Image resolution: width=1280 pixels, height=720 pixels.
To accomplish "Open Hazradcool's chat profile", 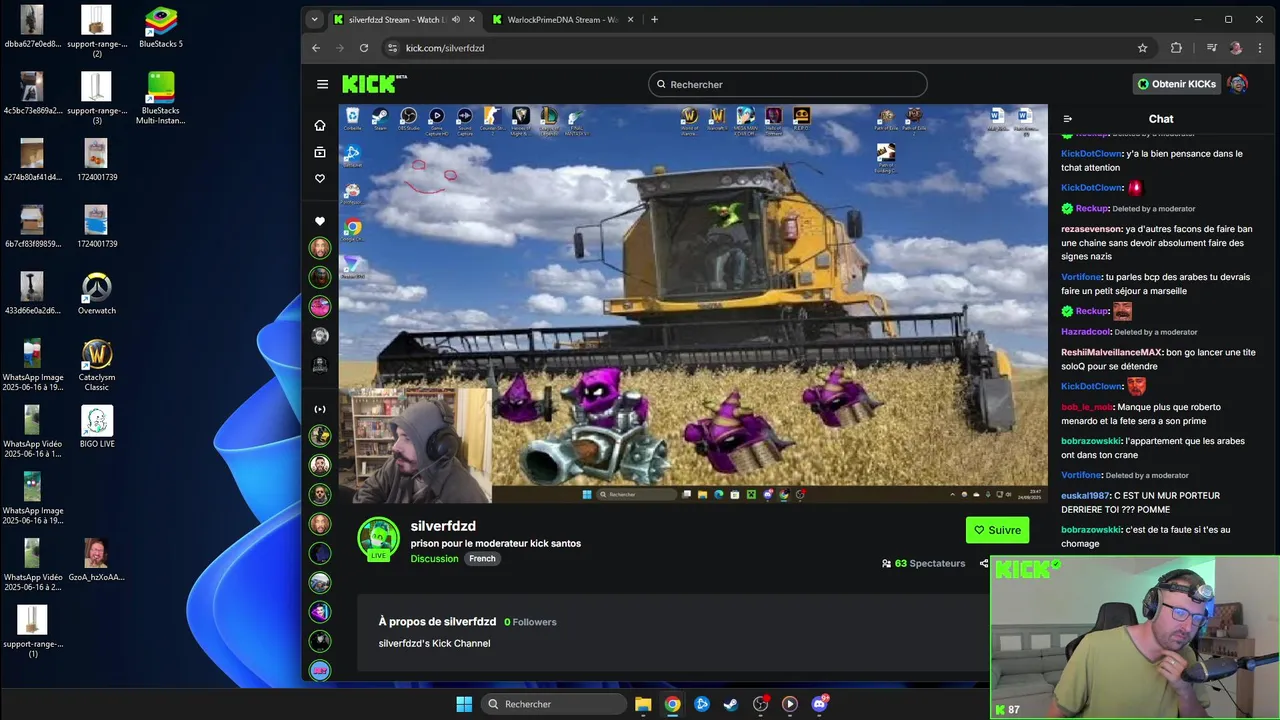I will [1086, 332].
